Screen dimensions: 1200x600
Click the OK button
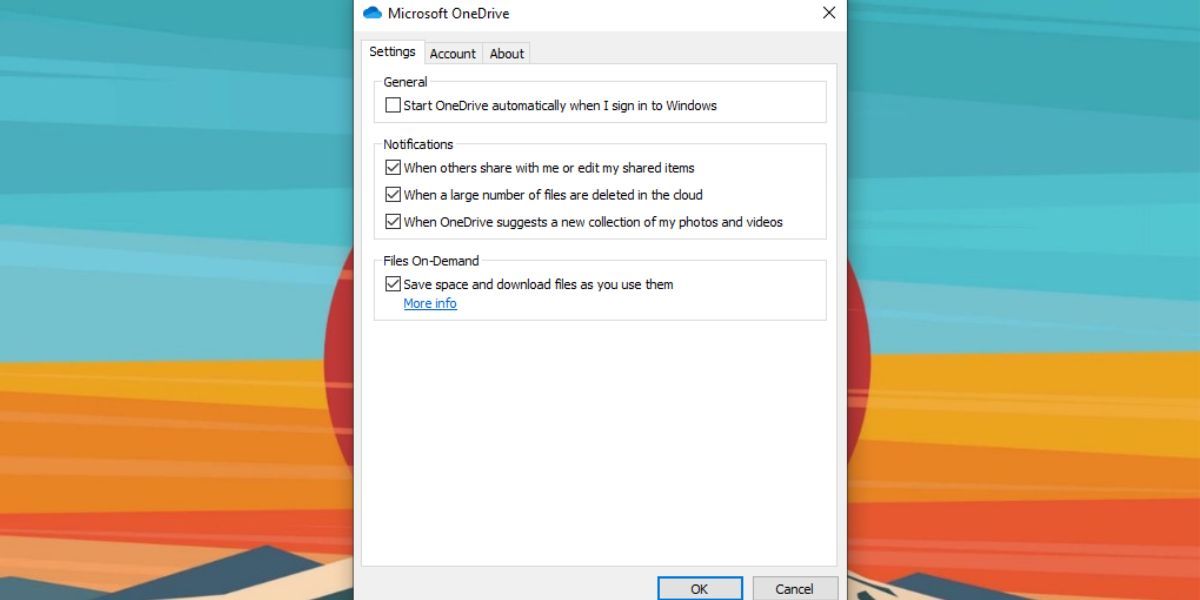coord(699,588)
